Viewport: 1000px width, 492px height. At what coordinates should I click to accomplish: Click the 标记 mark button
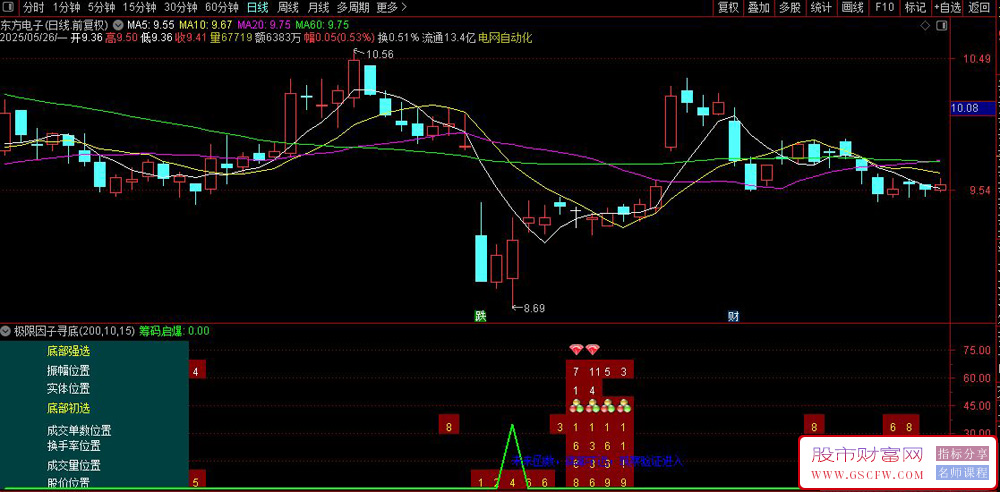916,8
